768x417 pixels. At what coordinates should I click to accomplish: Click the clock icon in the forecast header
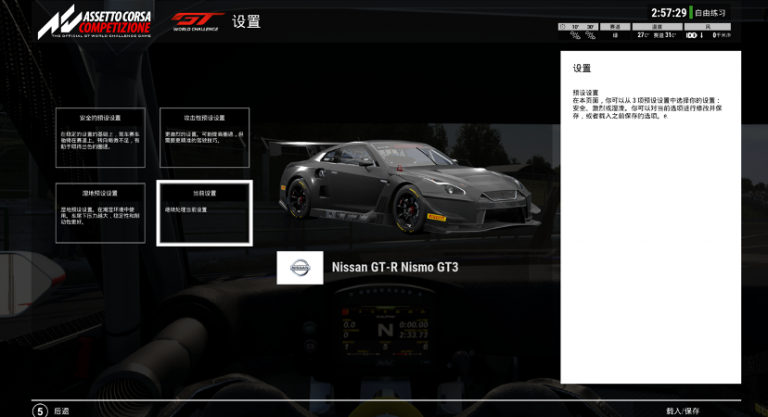coord(562,27)
